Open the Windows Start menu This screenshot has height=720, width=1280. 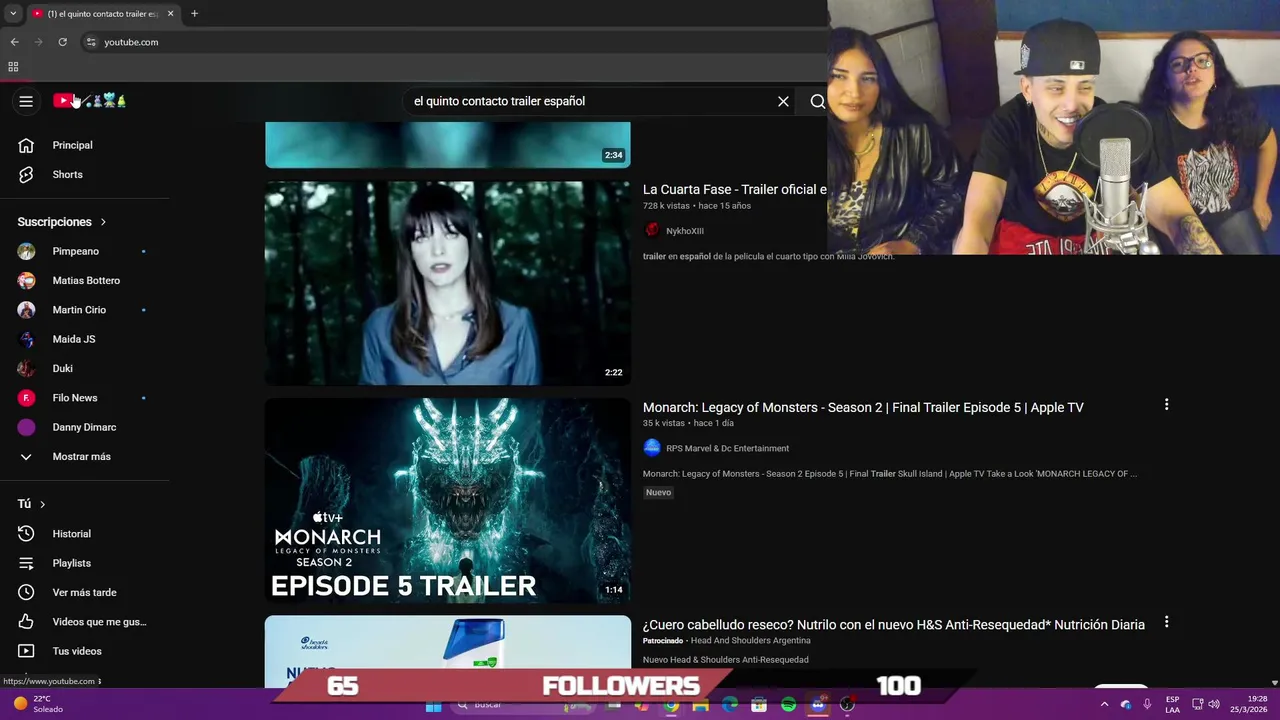[x=433, y=705]
